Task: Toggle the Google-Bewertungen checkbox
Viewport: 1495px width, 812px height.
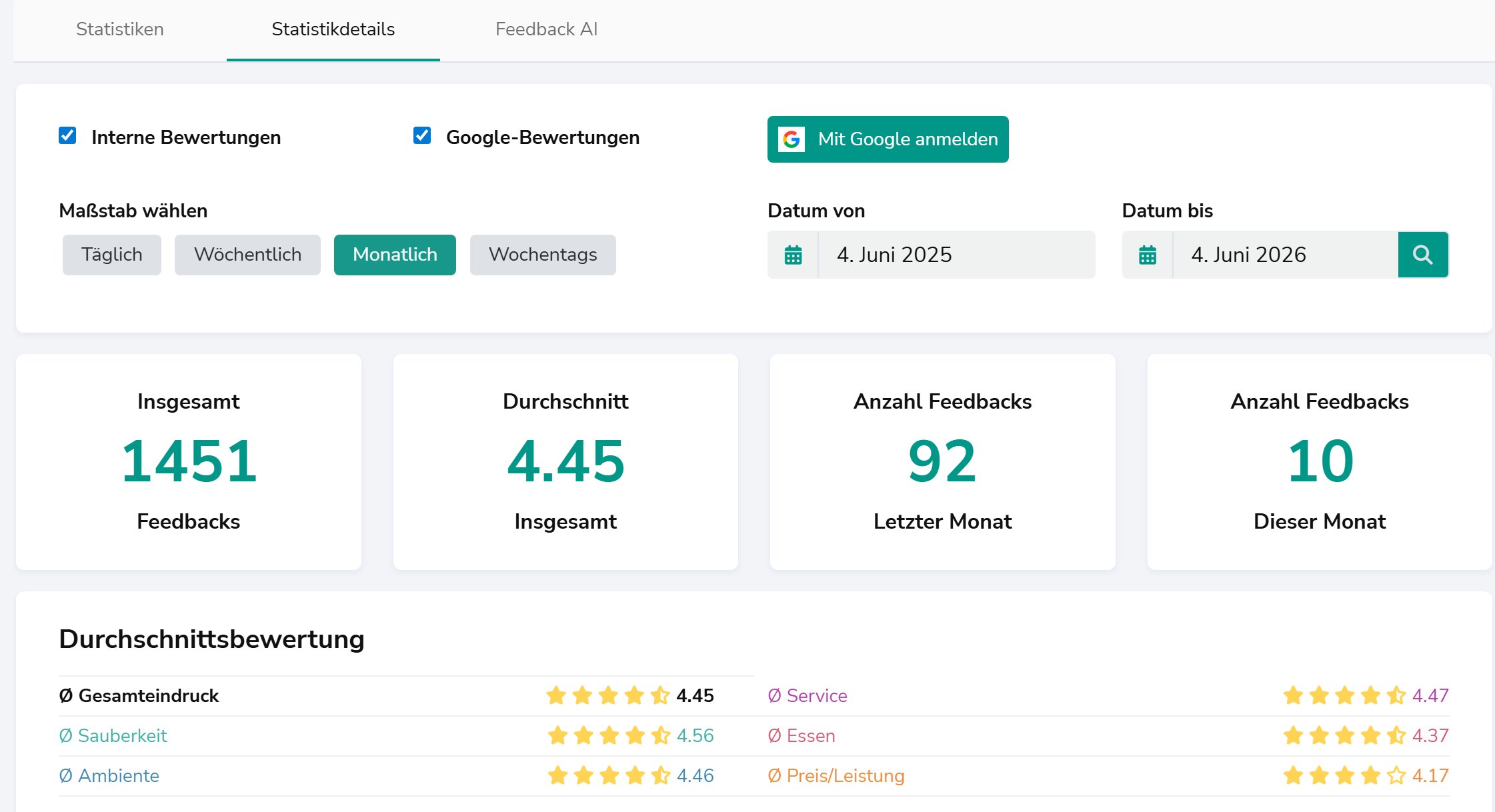Action: pyautogui.click(x=422, y=135)
